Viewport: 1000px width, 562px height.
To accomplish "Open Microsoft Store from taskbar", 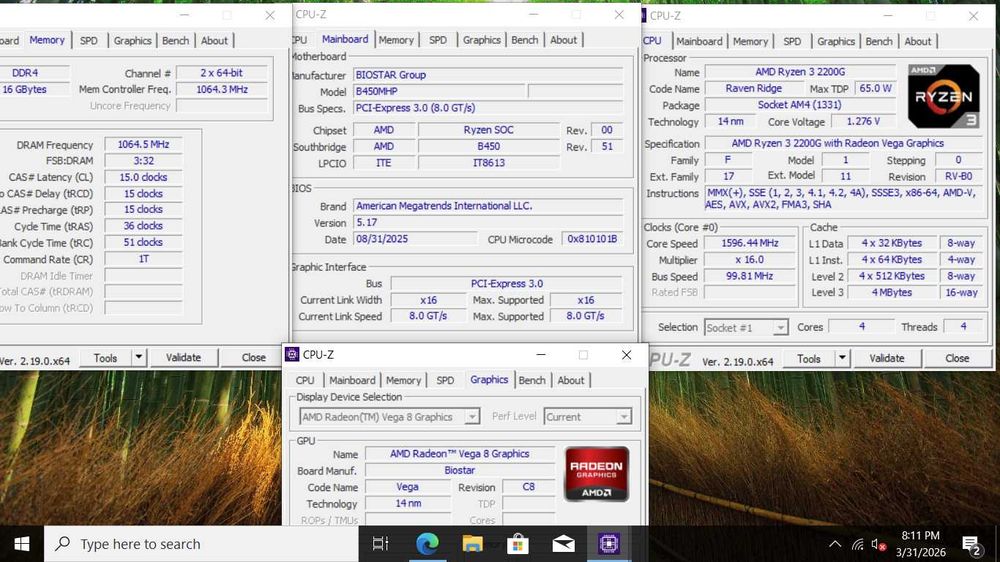I will pyautogui.click(x=517, y=544).
